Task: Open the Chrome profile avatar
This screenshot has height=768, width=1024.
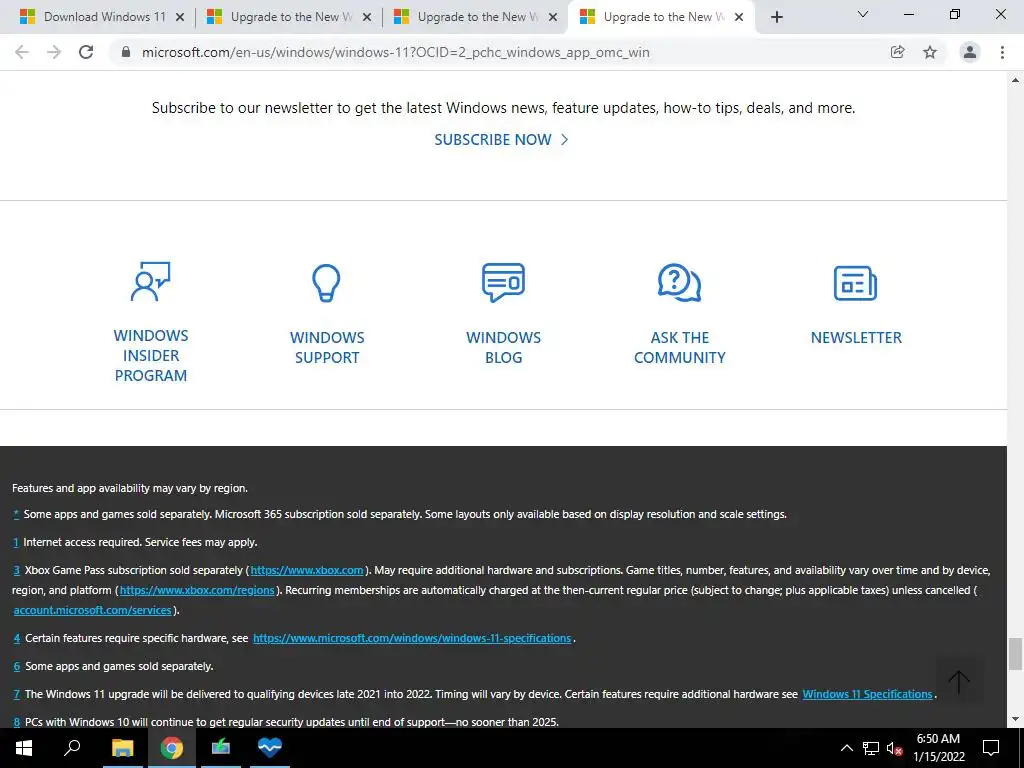Action: pos(970,52)
